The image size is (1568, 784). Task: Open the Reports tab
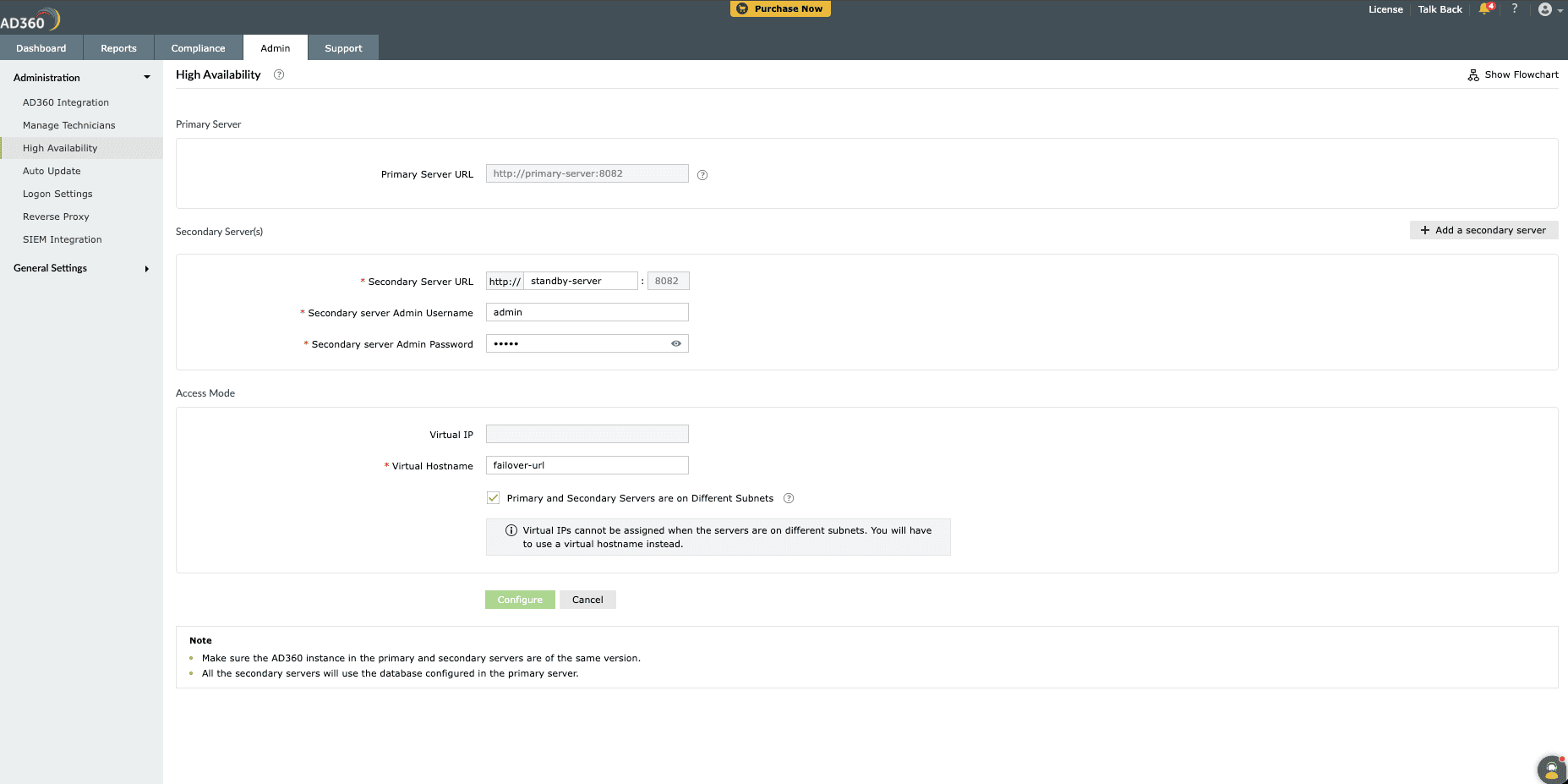coord(118,47)
